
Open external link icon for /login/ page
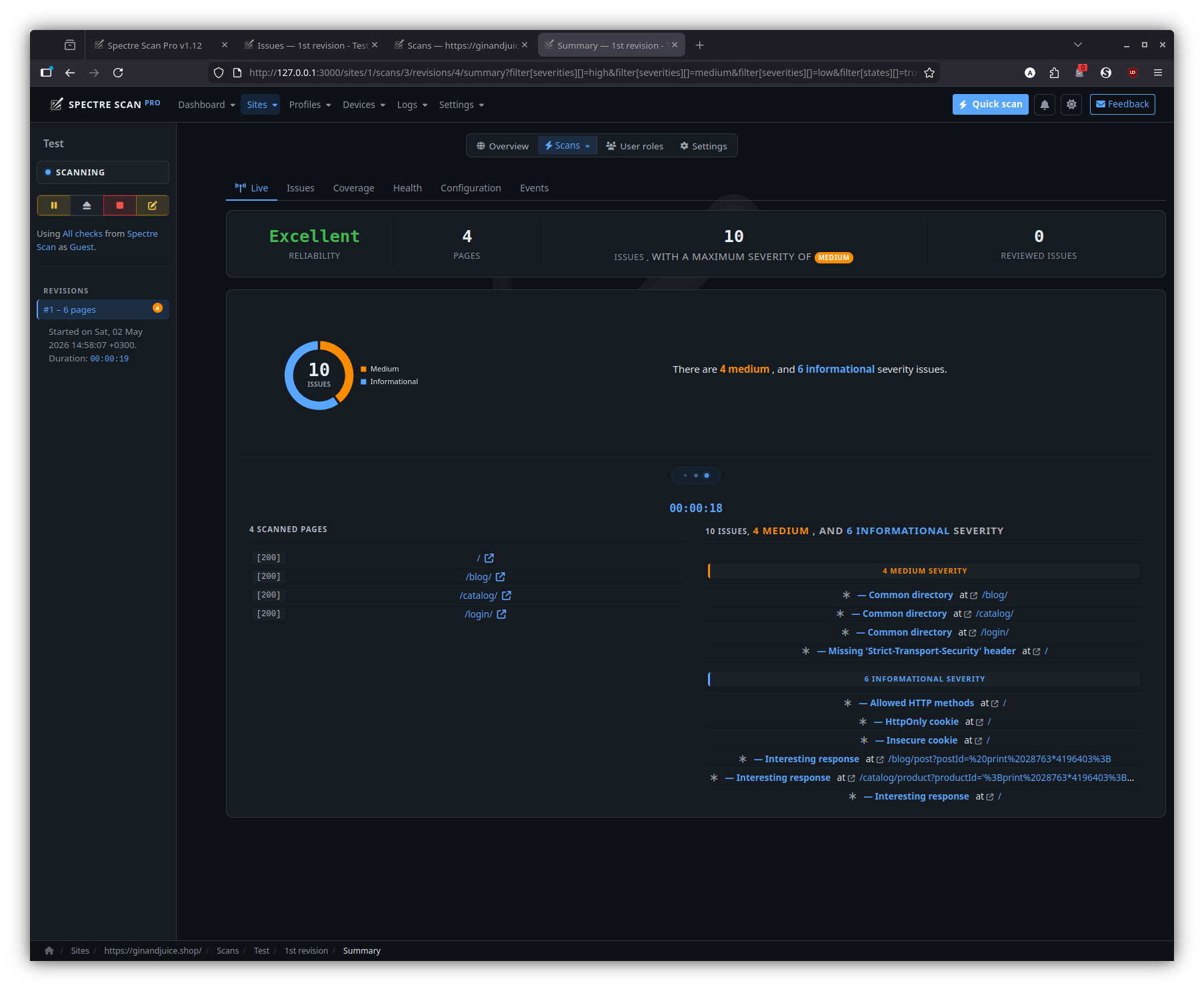[x=501, y=614]
